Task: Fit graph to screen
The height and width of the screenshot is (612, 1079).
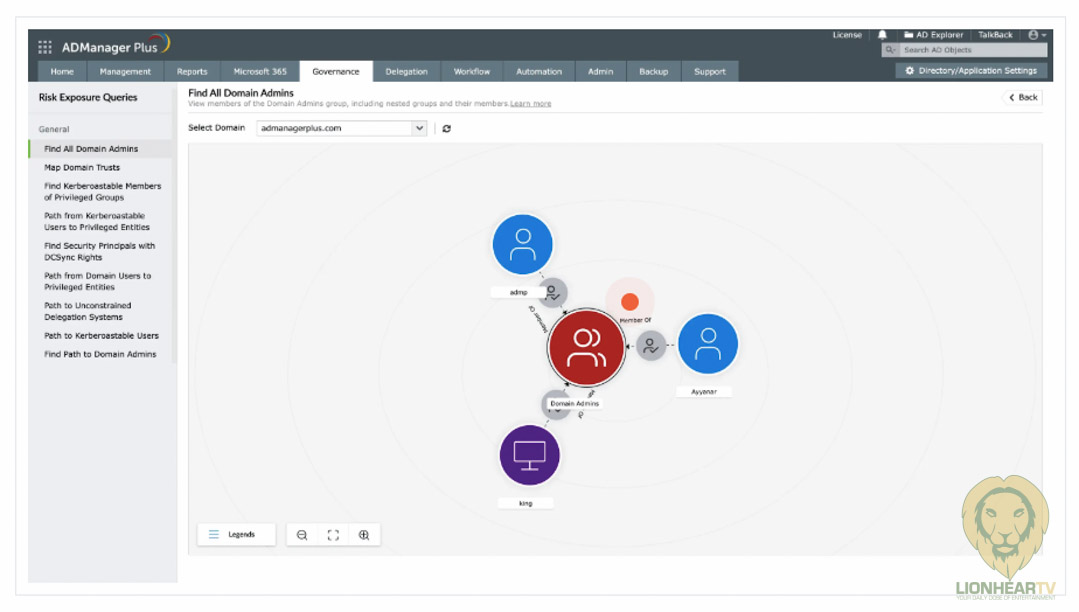Action: pyautogui.click(x=333, y=535)
